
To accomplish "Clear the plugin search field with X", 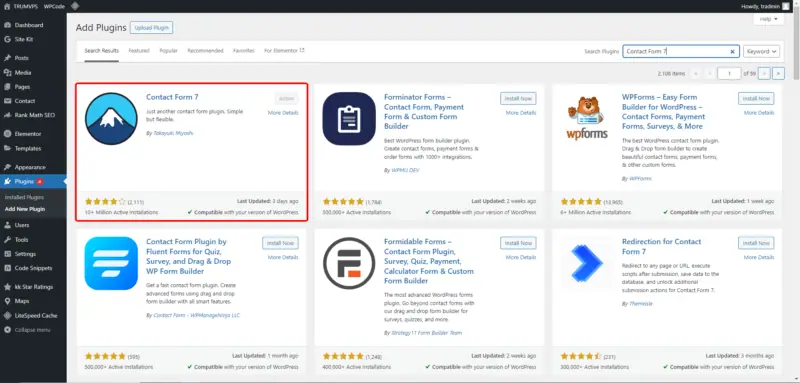I will [x=732, y=52].
